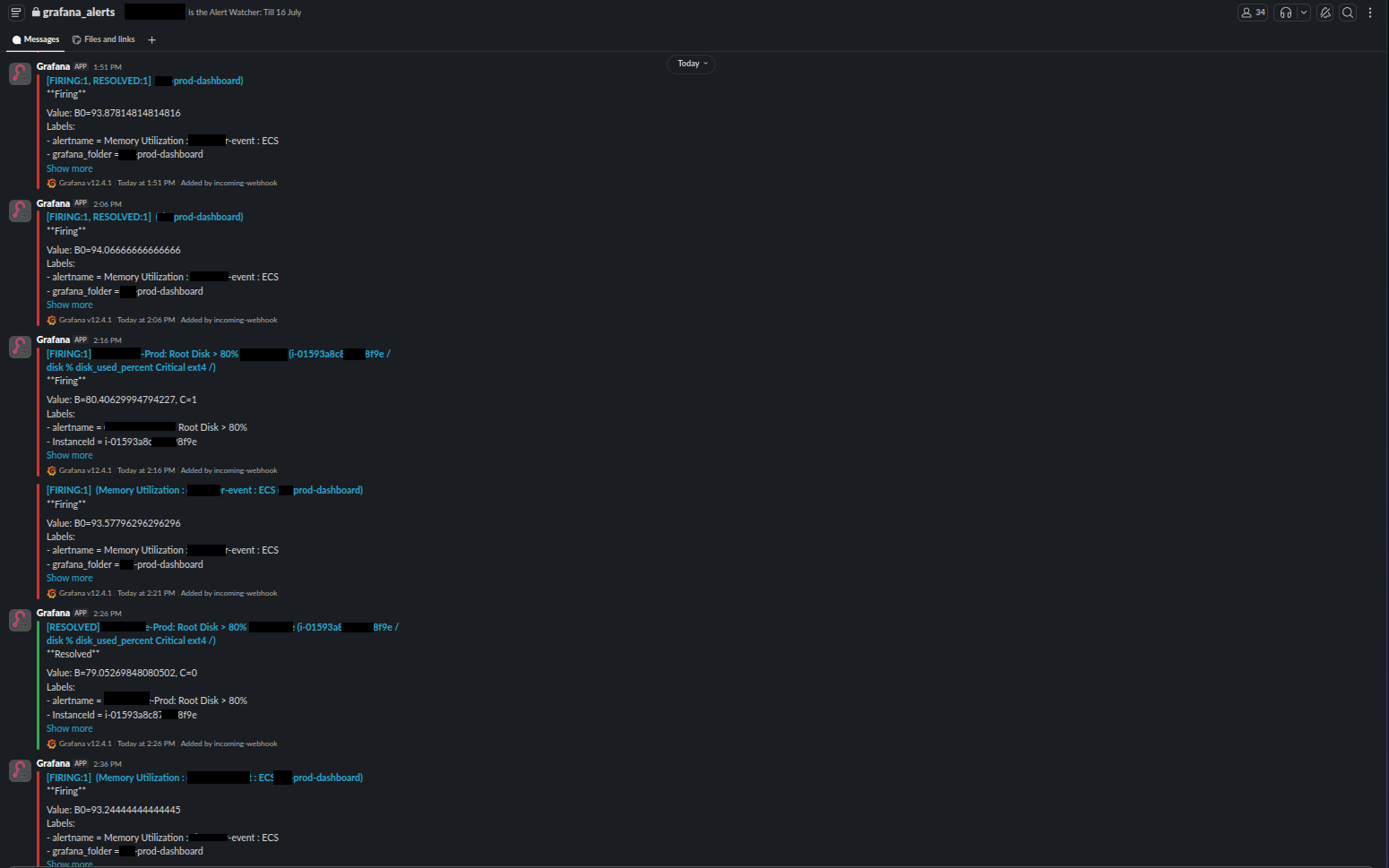Click 'Today at 2:21 PM' footer timestamp
Screen dimensions: 1389x868
146,593
